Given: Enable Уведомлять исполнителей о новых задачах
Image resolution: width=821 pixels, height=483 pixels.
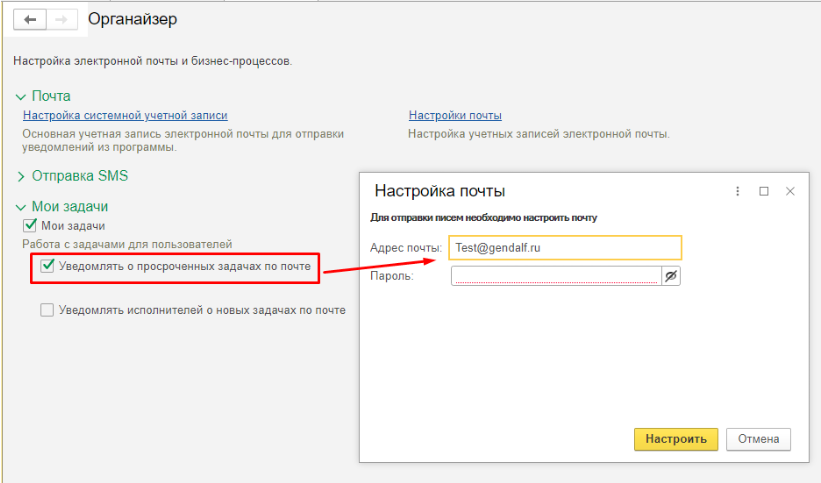Looking at the screenshot, I should point(47,310).
